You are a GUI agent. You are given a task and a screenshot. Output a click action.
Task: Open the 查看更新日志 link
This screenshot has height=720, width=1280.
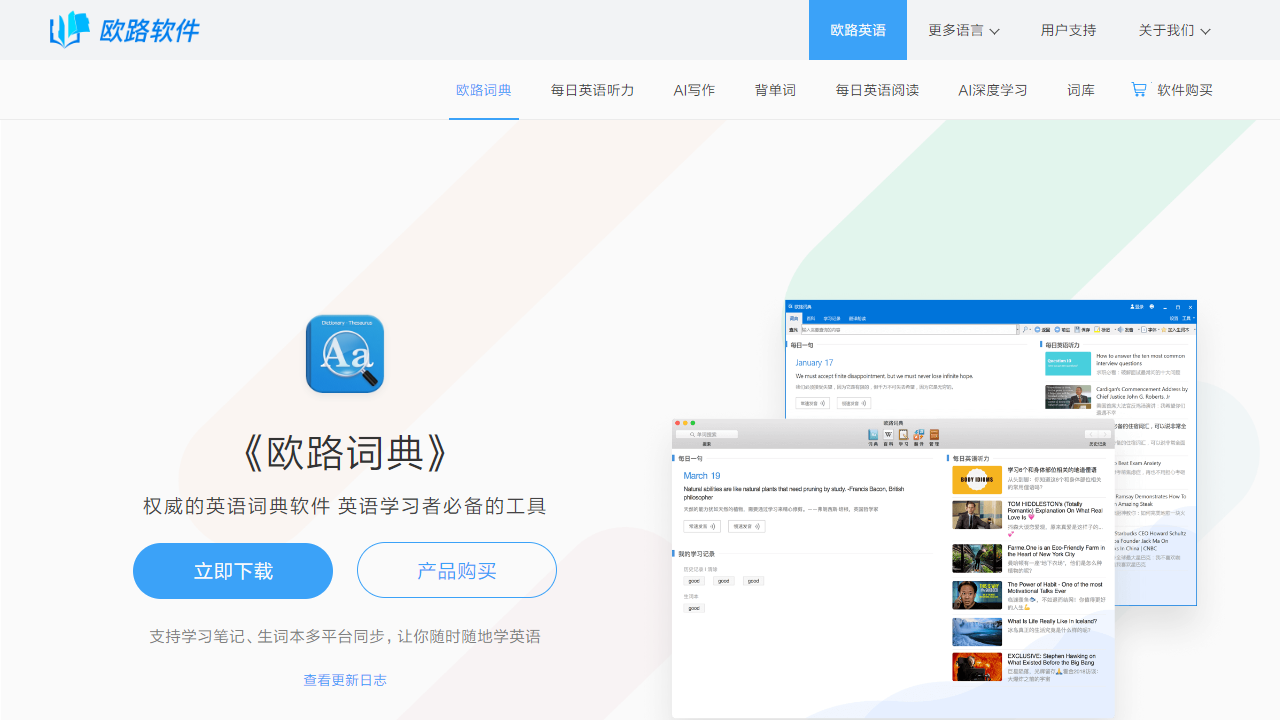(345, 680)
